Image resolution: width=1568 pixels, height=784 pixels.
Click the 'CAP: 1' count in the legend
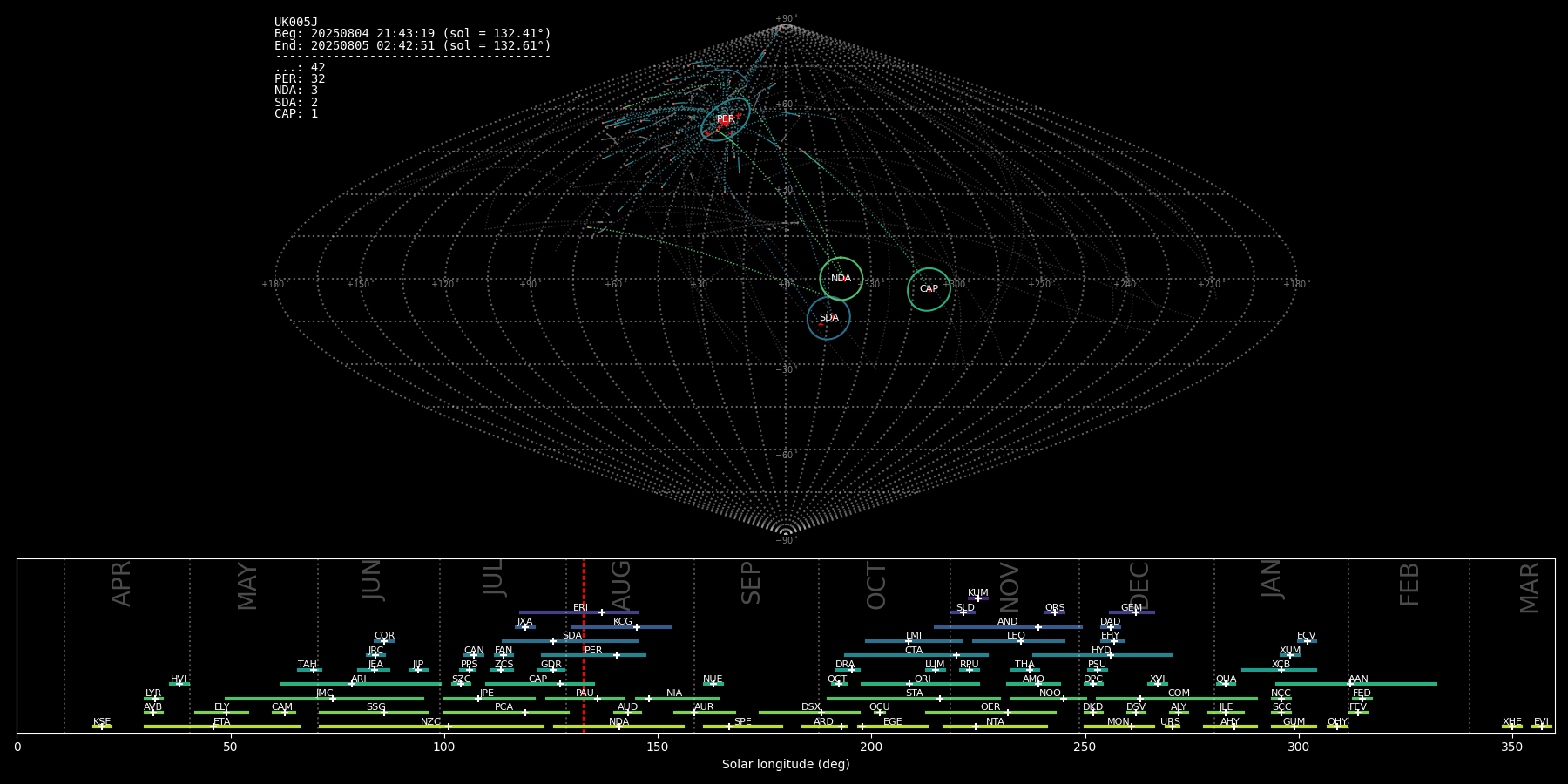296,114
